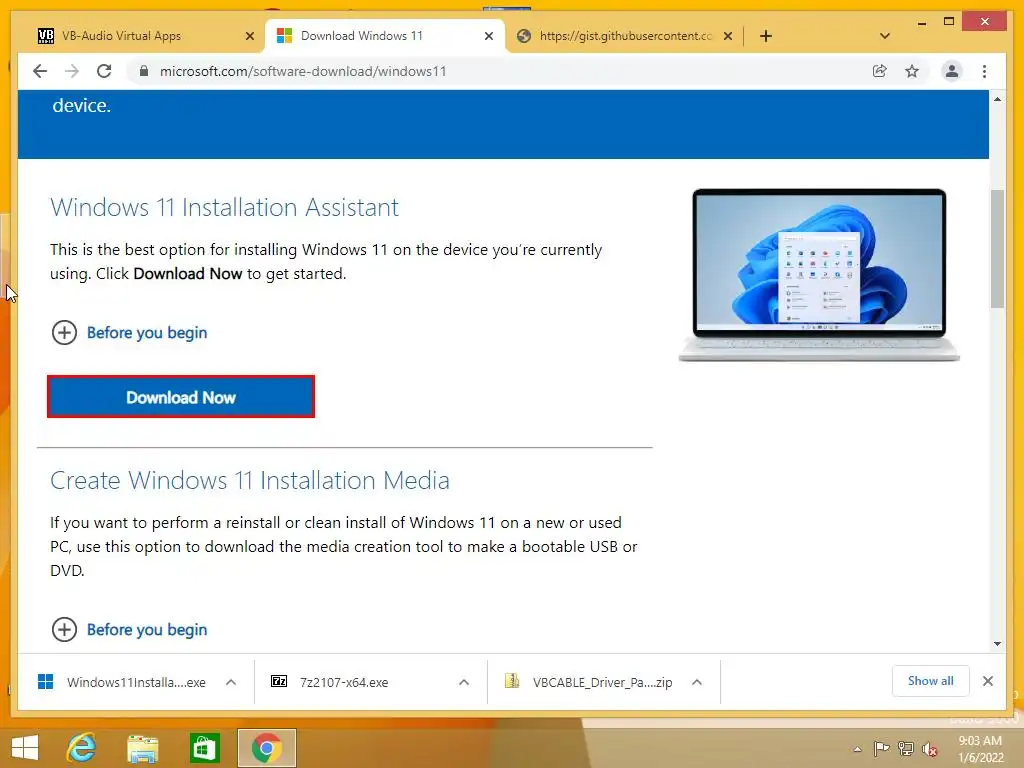Open the Windows Start button
The image size is (1024, 768).
click(25, 748)
